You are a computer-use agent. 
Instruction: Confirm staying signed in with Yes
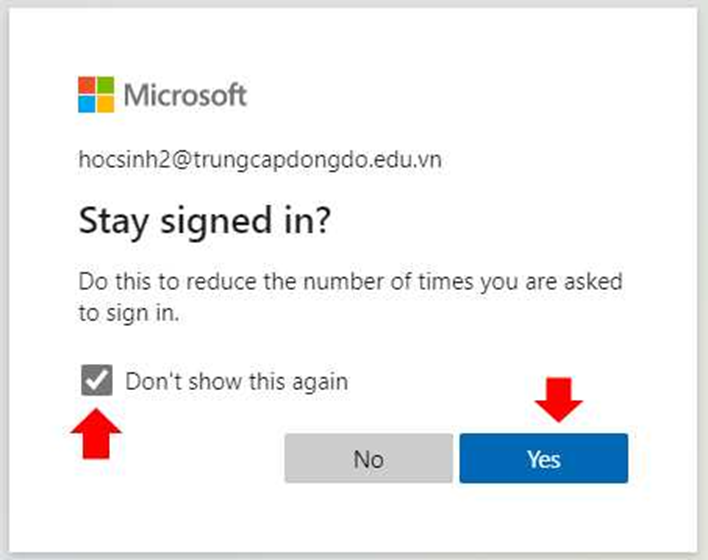[x=544, y=458]
